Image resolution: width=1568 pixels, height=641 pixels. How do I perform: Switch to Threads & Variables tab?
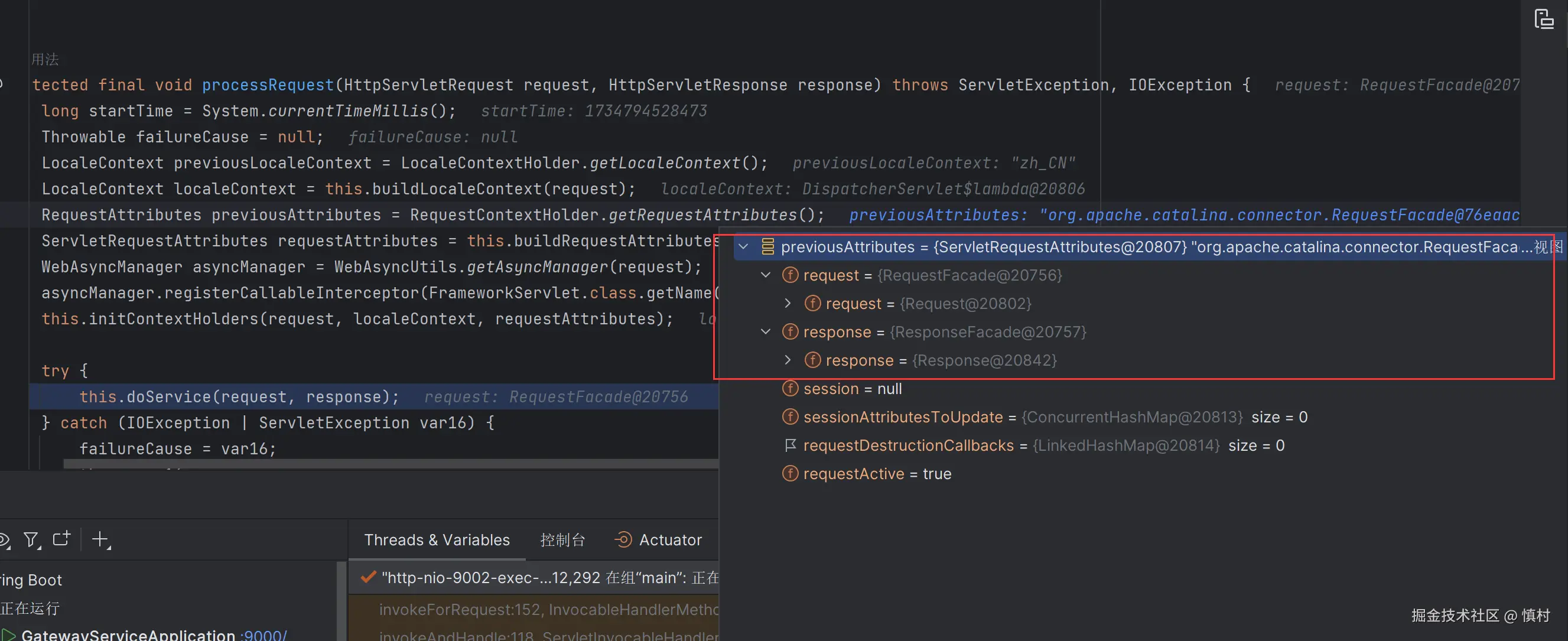pos(437,540)
